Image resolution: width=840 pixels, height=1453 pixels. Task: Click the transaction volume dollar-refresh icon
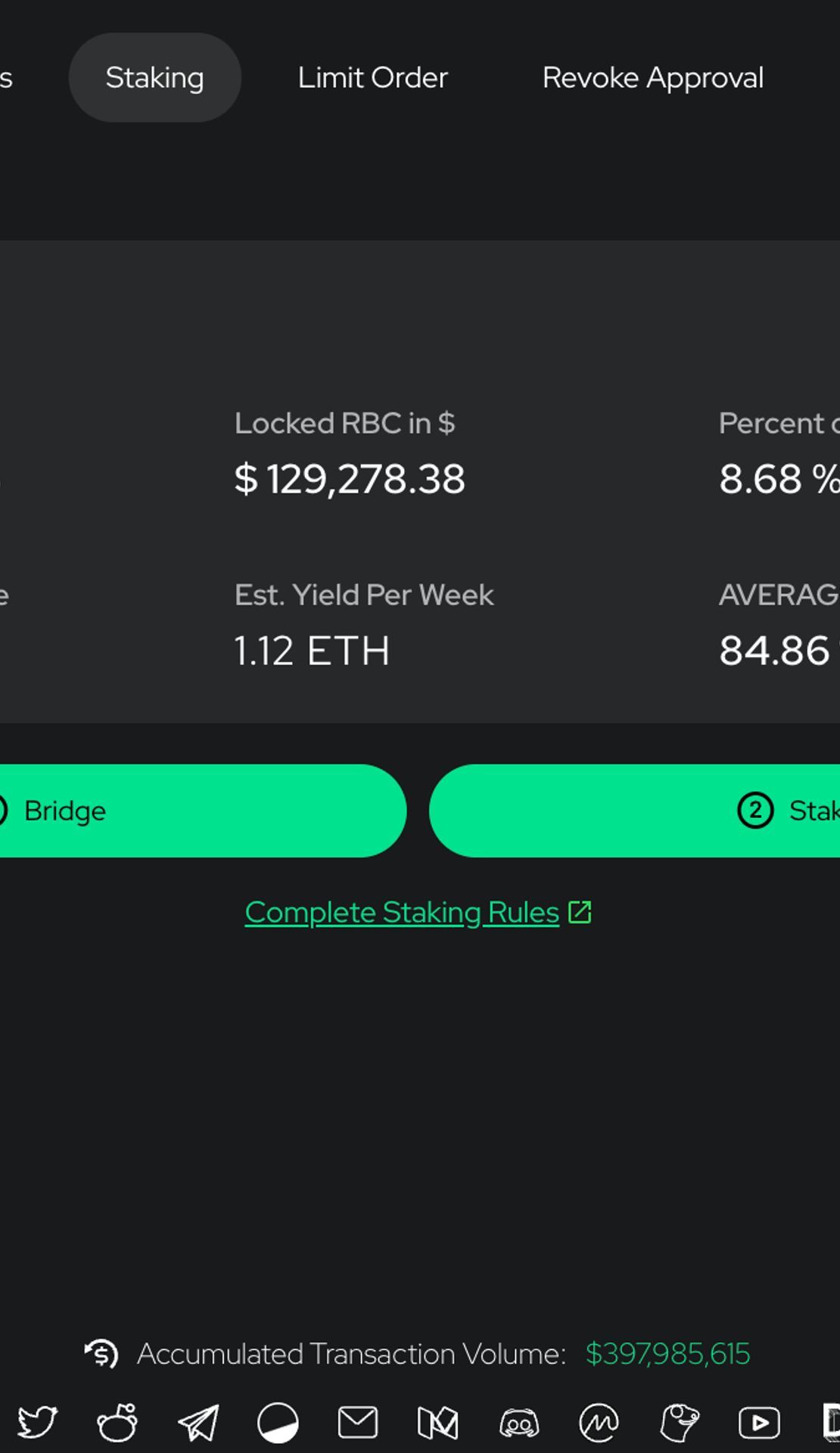pyautogui.click(x=101, y=1354)
